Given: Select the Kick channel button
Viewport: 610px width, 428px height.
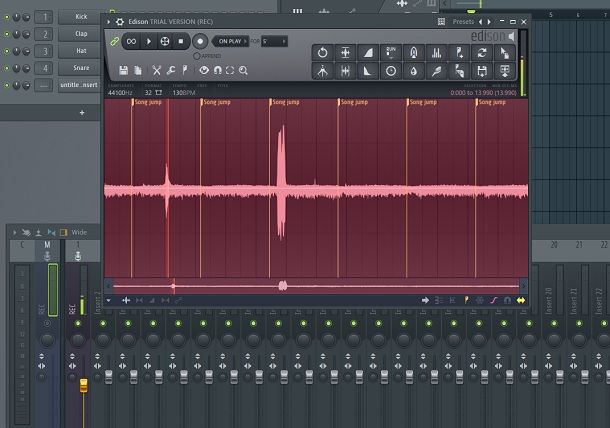Looking at the screenshot, I should coord(81,17).
